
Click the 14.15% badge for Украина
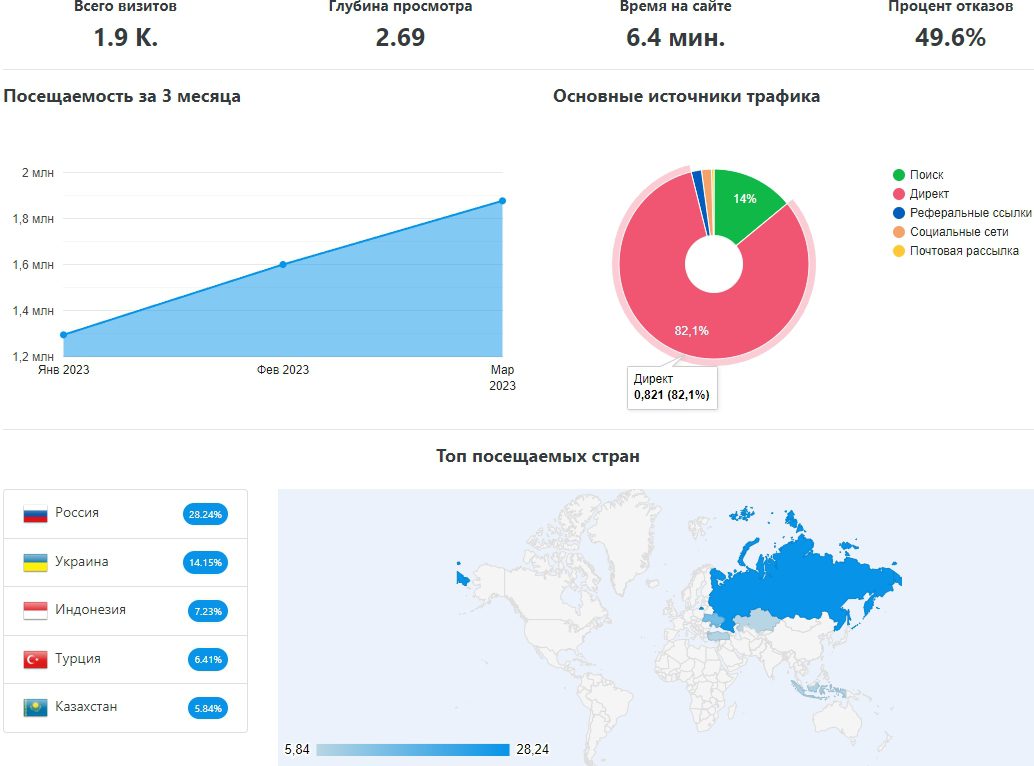pyautogui.click(x=205, y=562)
